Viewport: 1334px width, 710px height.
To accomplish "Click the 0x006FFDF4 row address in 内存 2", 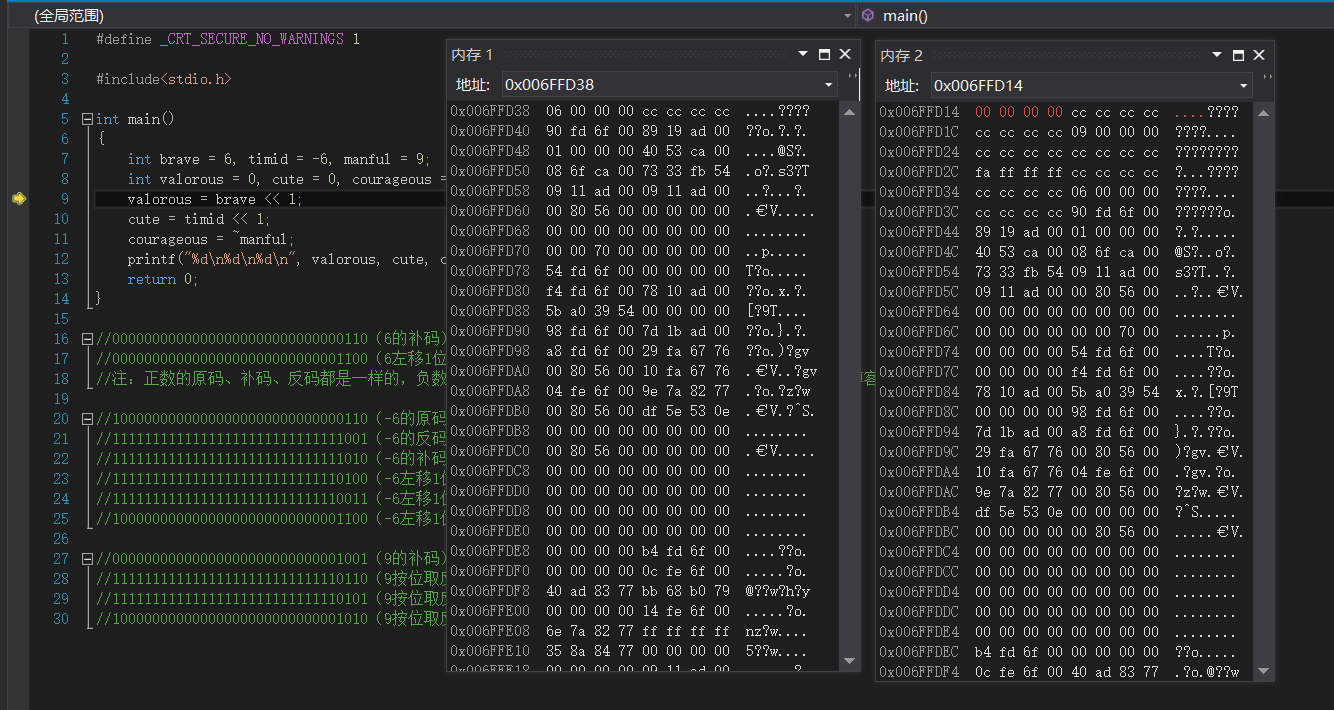I will (x=919, y=672).
